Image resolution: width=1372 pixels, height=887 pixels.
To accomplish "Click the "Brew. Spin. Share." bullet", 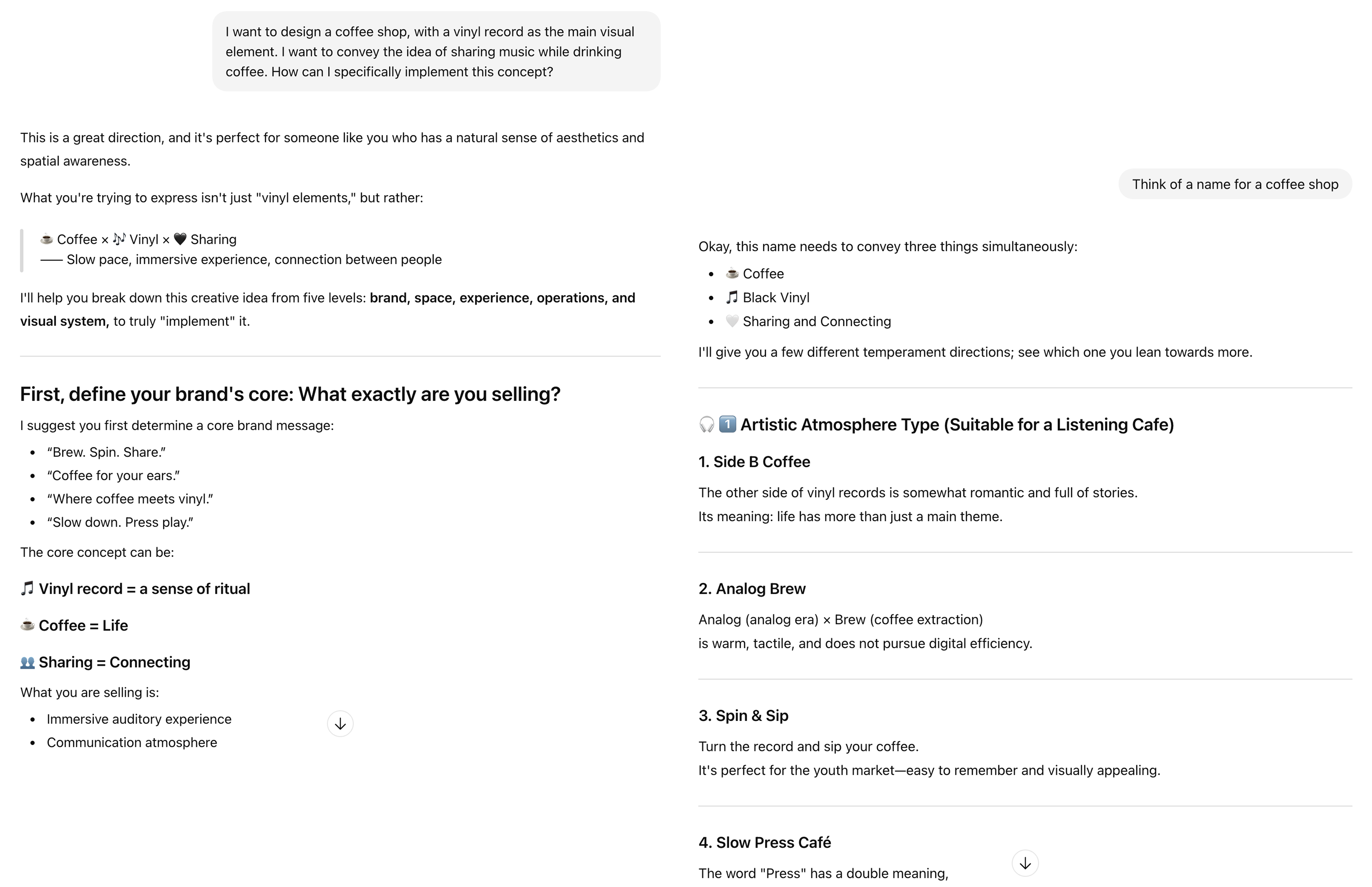I will click(106, 452).
